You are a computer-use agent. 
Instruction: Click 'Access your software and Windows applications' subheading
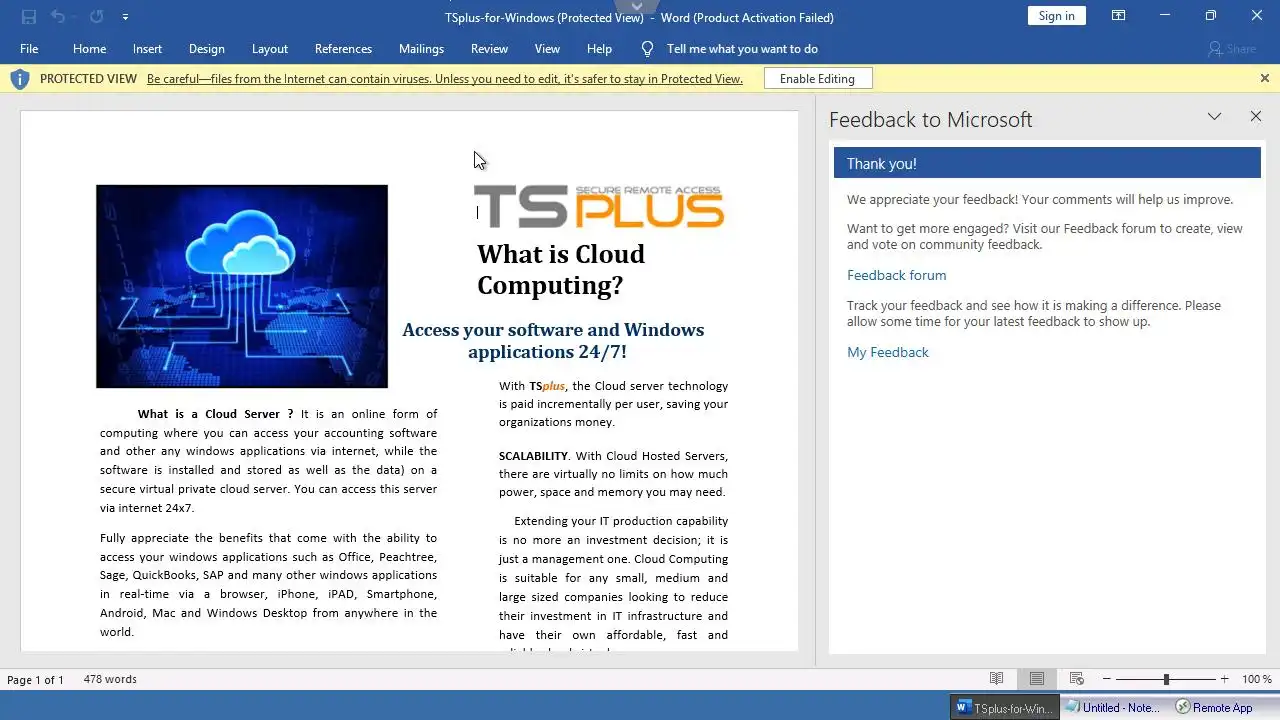pos(552,340)
